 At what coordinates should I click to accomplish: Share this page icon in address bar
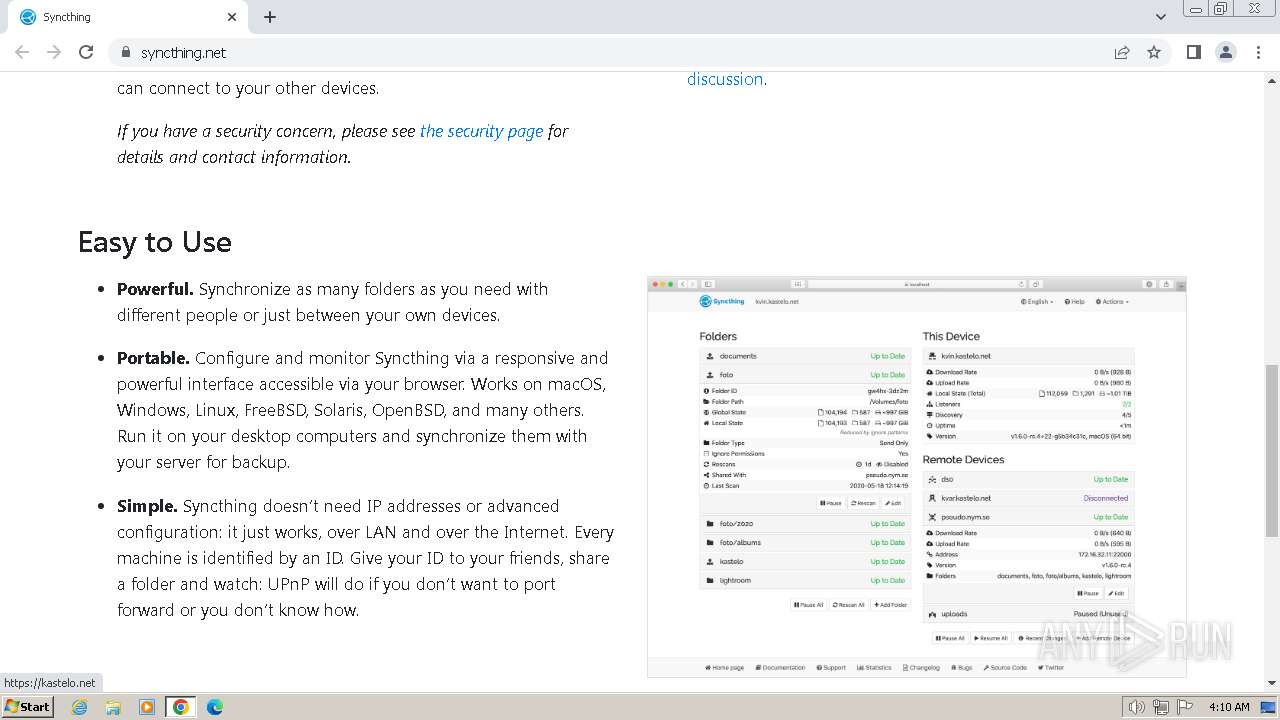(1122, 52)
